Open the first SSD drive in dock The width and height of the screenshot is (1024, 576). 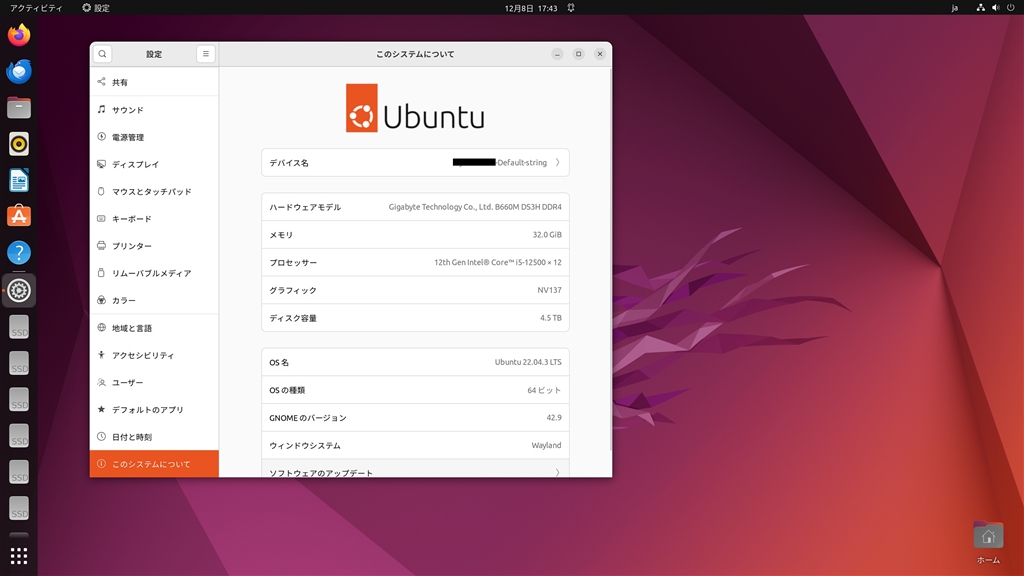tap(19, 327)
